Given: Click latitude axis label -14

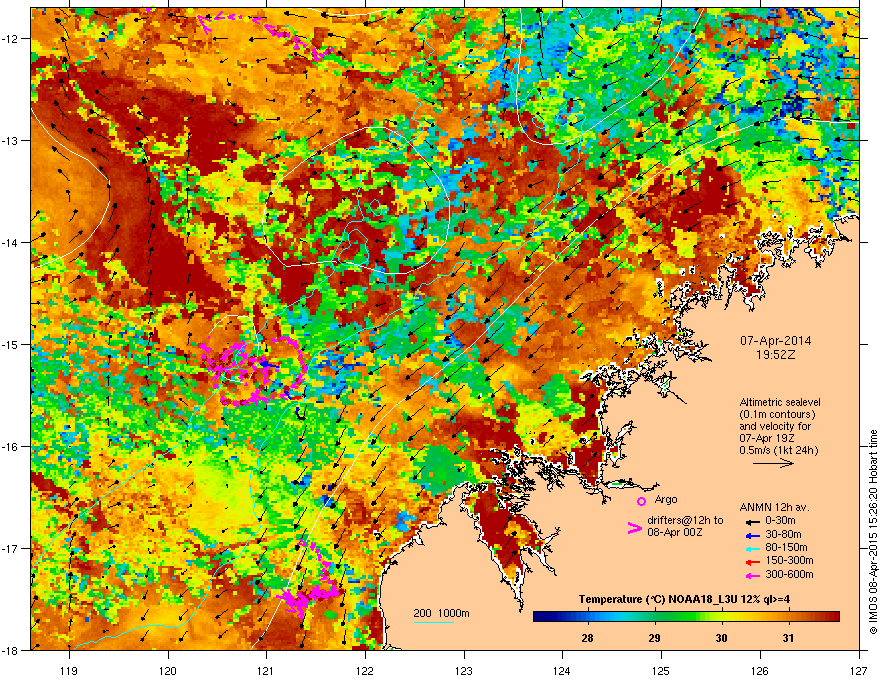Looking at the screenshot, I should click(10, 242).
